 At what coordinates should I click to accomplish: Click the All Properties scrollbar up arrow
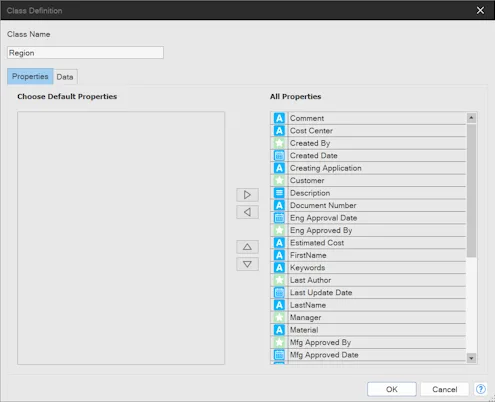click(x=471, y=118)
